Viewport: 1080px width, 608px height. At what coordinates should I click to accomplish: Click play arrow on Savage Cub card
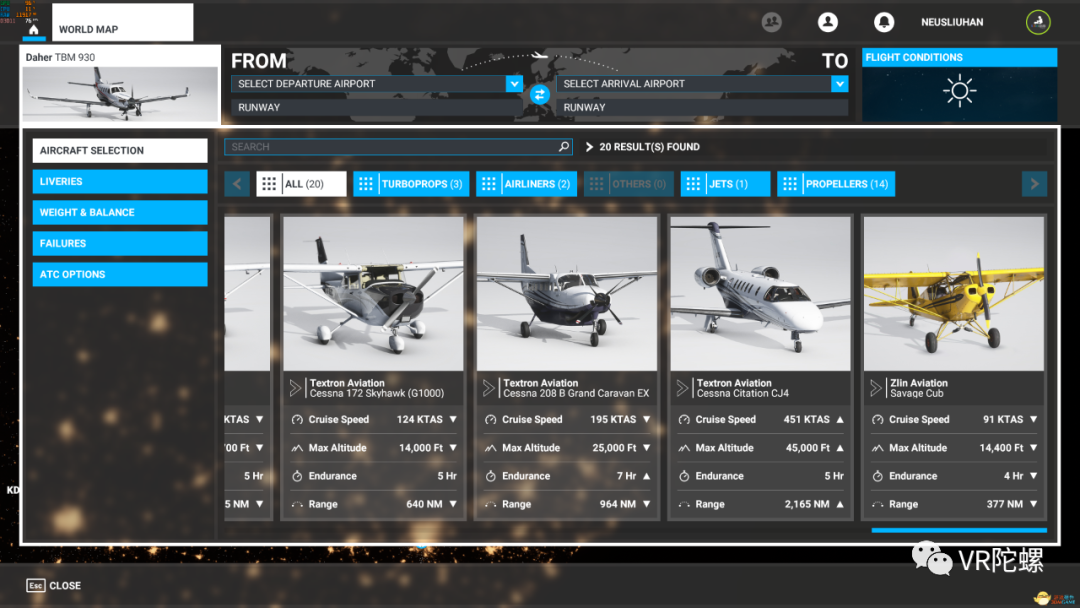(876, 388)
